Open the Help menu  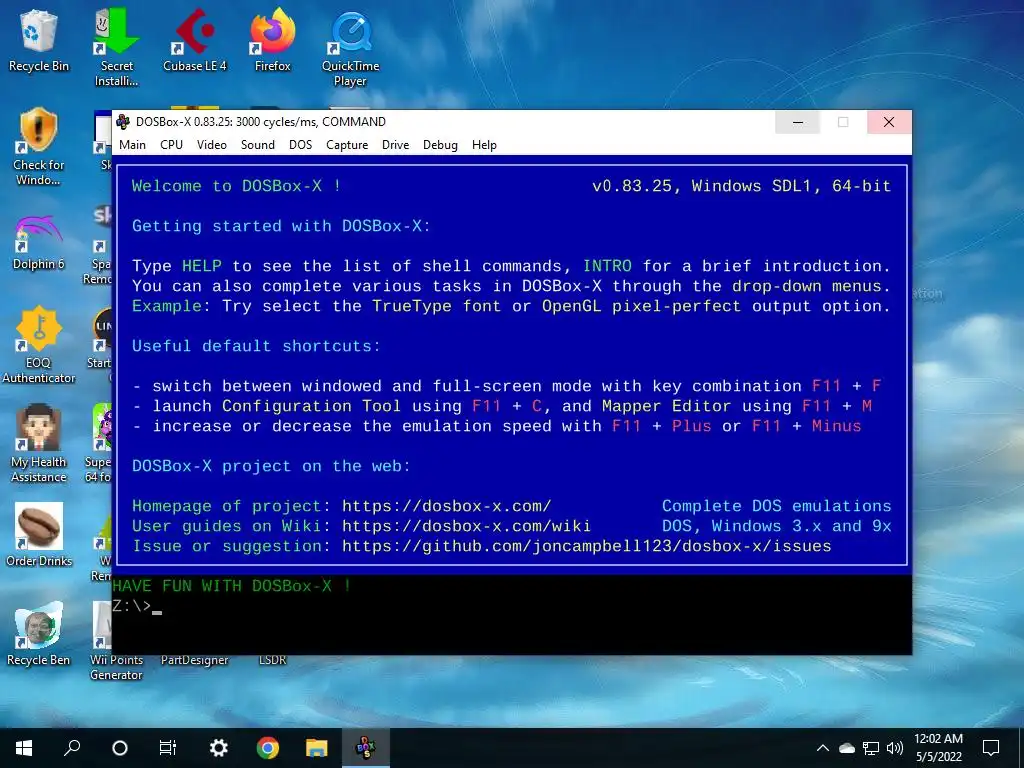click(484, 145)
